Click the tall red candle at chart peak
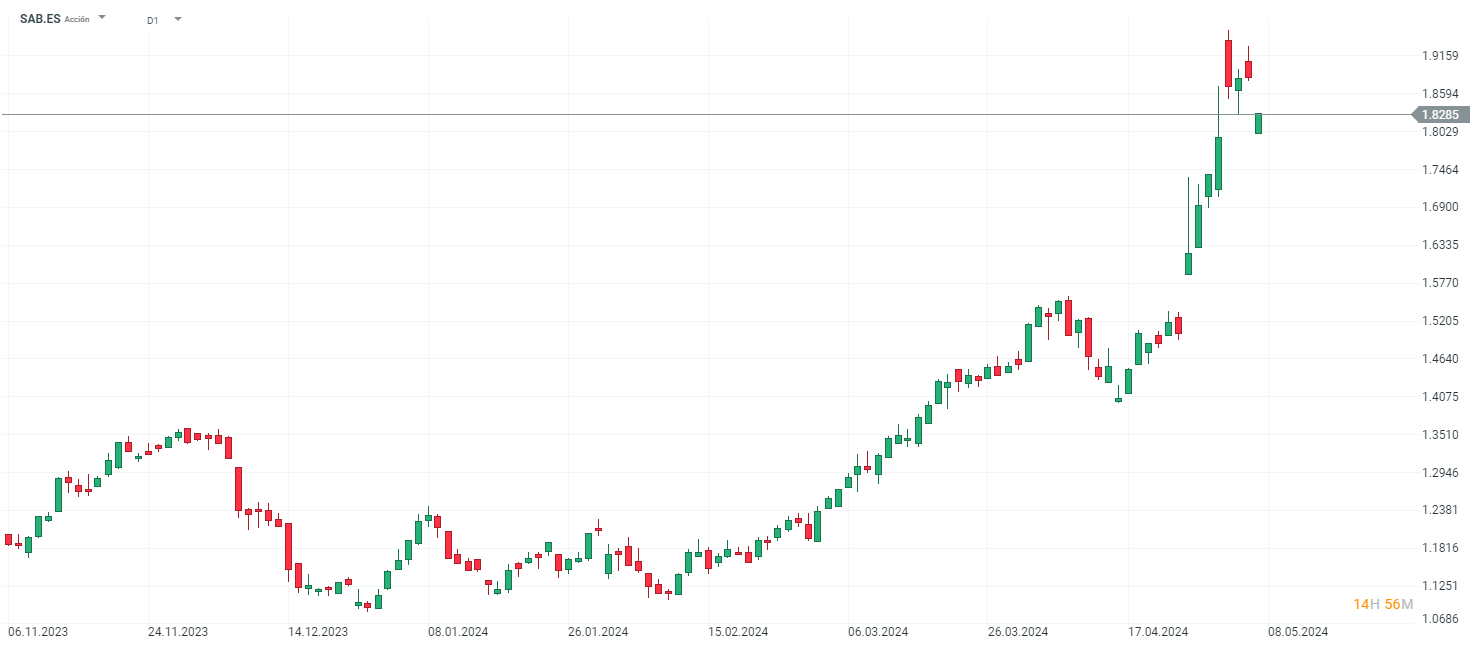Screen dimensions: 1482x649 (1228, 63)
